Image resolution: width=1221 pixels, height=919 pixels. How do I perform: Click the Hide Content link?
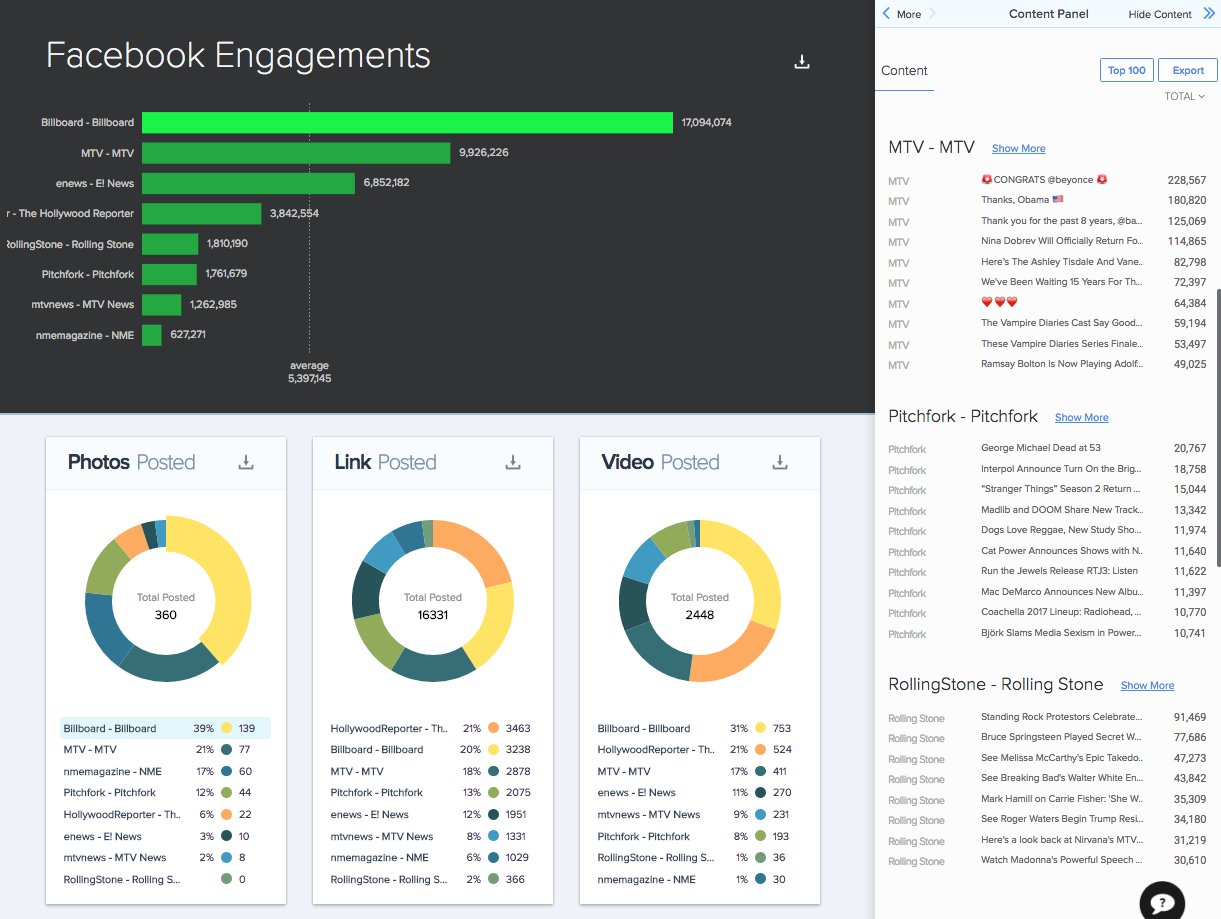pos(1160,14)
